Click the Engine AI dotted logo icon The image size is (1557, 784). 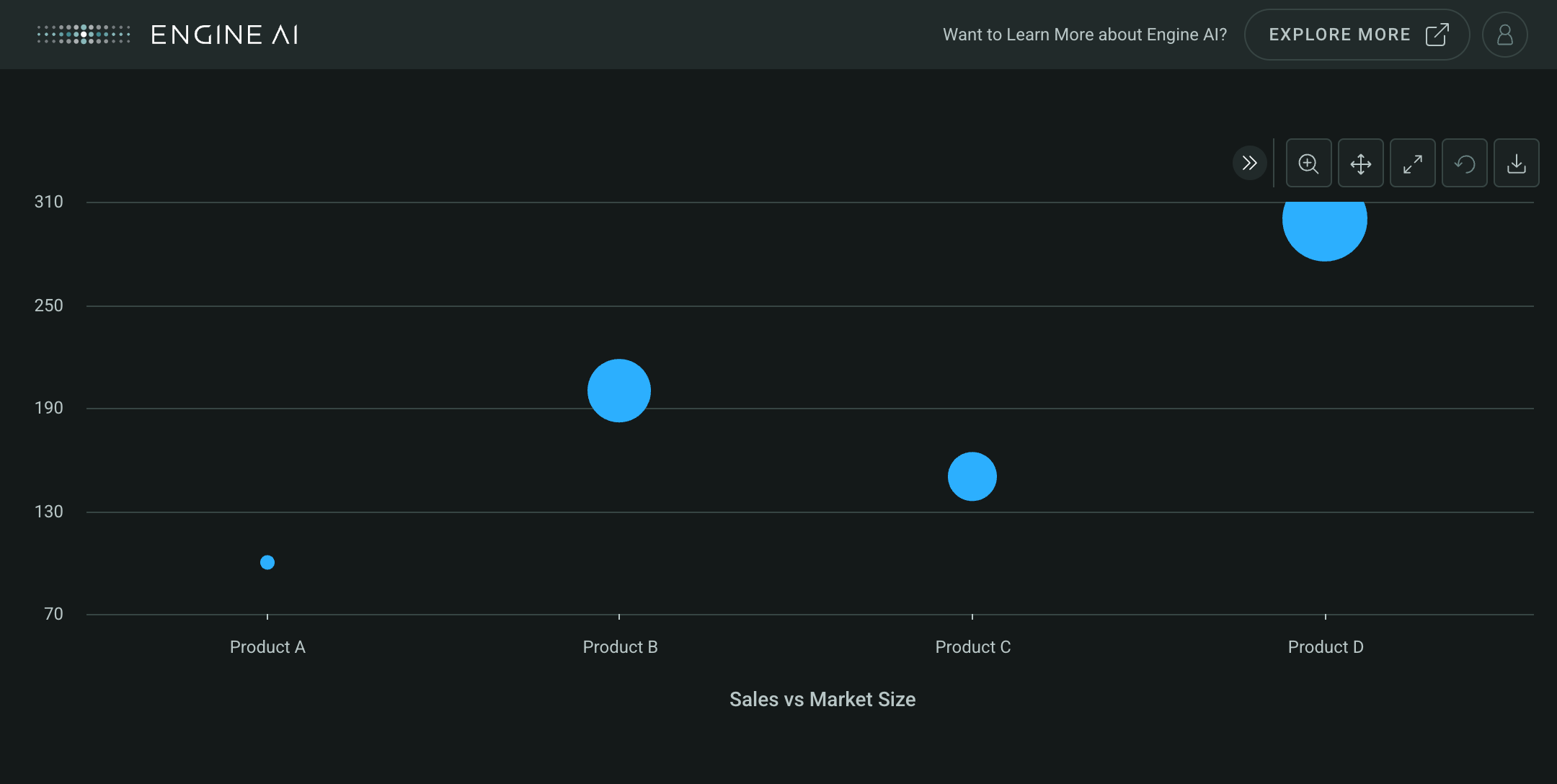(84, 35)
